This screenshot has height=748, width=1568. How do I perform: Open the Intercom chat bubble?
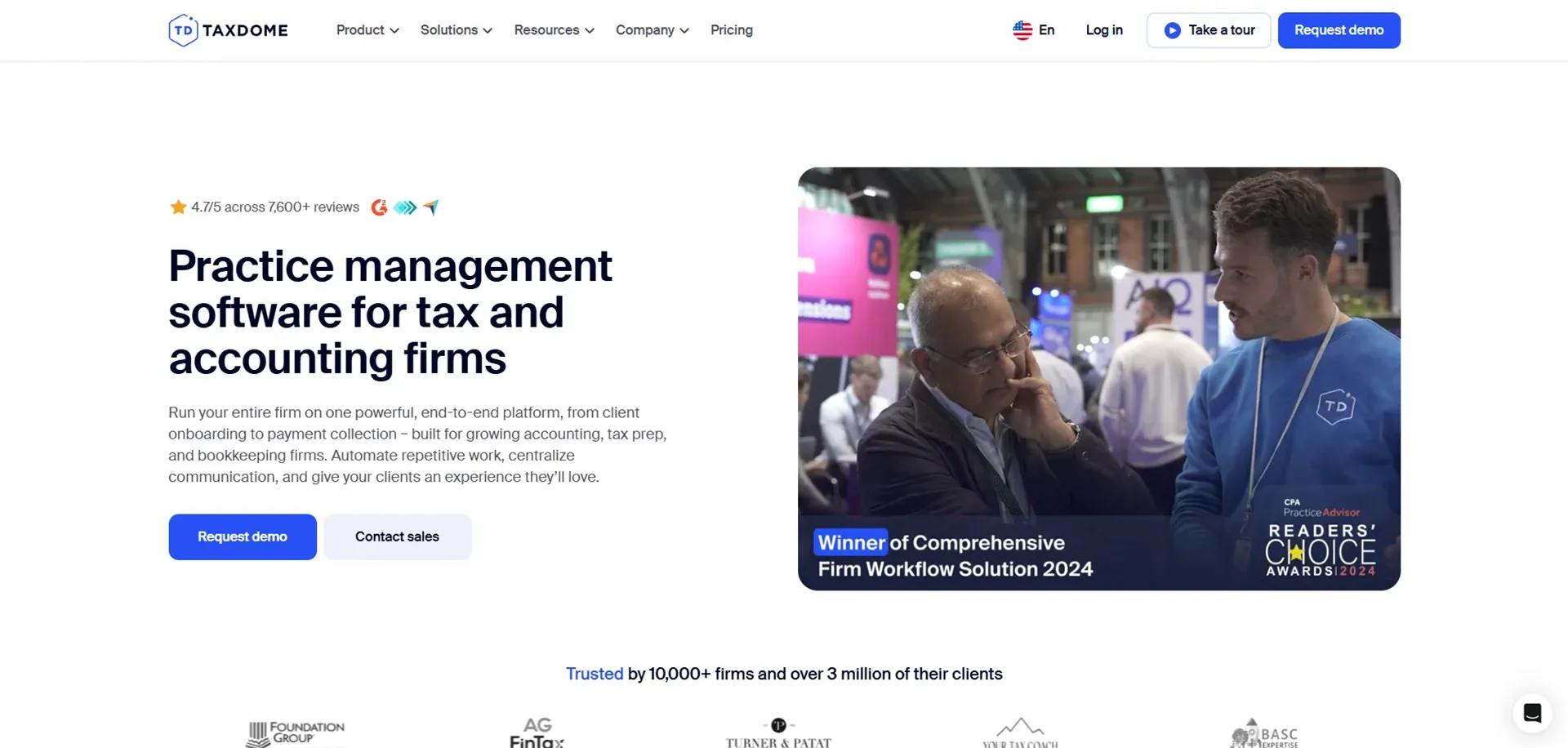pos(1532,712)
